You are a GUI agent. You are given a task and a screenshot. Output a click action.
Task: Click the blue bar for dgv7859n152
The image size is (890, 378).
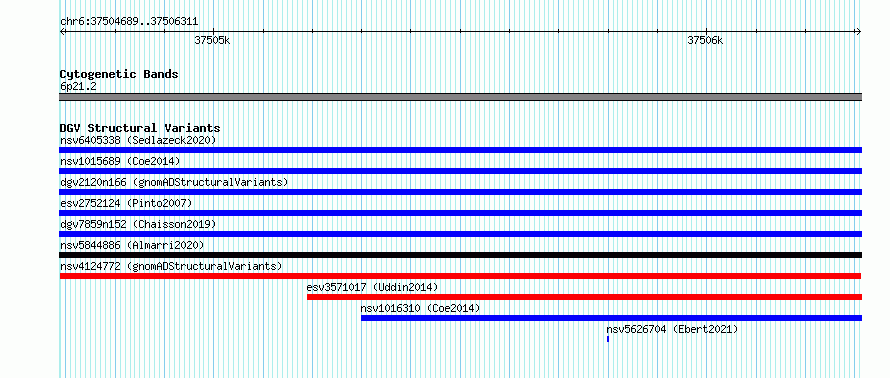pos(460,234)
